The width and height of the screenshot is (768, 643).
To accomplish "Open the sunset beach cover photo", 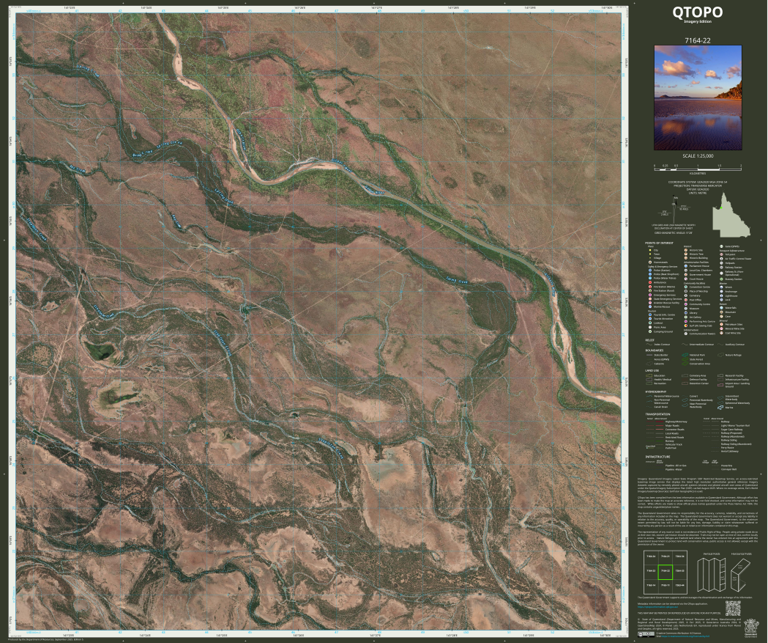I will [697, 98].
